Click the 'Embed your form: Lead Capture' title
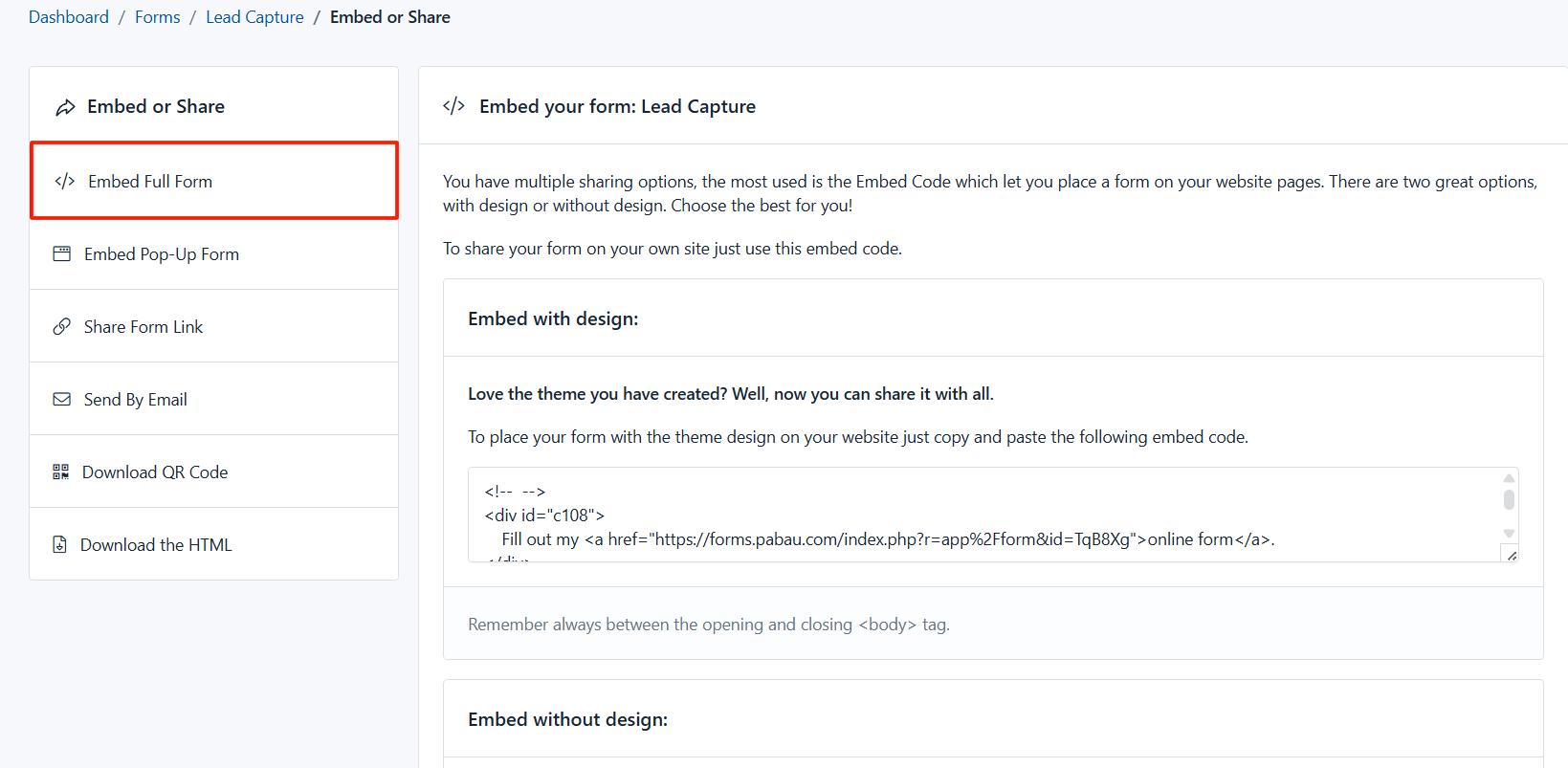The image size is (1568, 768). tap(617, 107)
